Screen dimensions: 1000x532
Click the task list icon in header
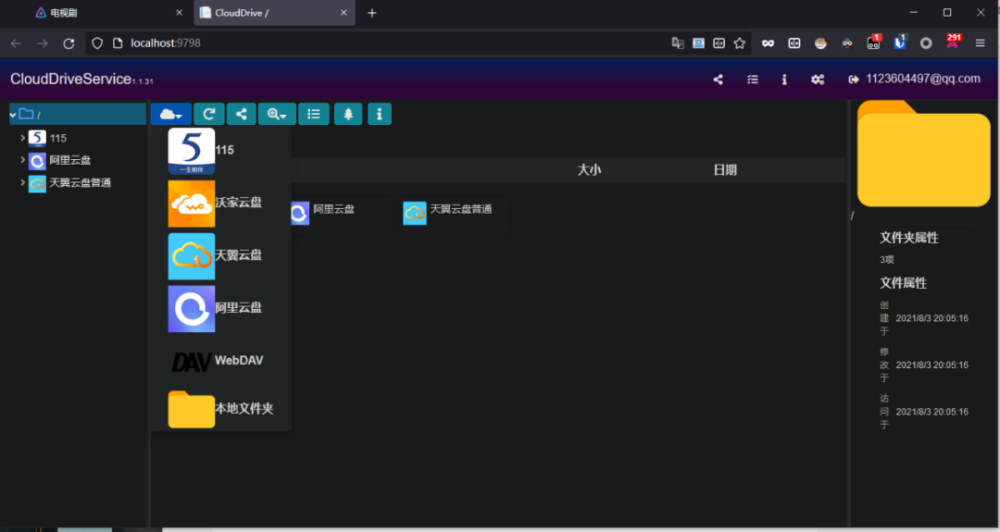tap(752, 79)
